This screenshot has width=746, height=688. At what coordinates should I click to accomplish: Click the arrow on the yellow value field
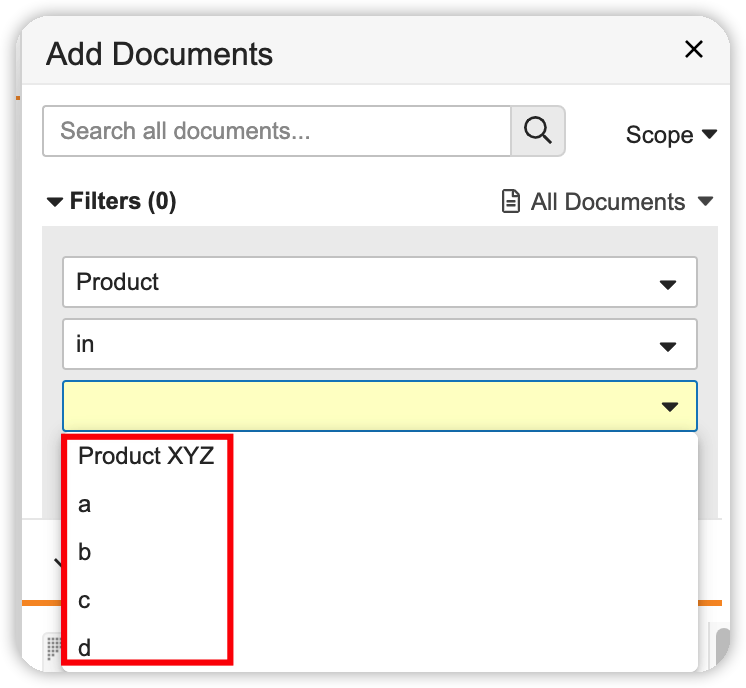tap(669, 406)
